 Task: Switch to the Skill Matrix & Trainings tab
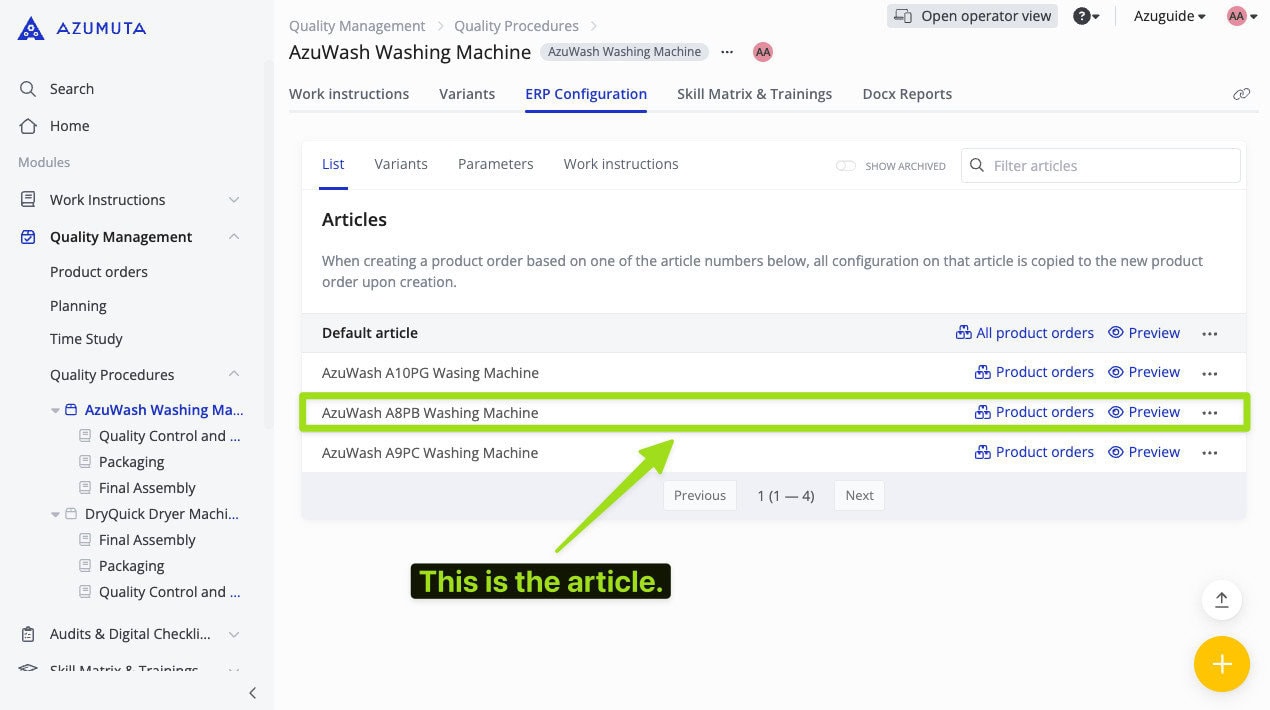(754, 94)
